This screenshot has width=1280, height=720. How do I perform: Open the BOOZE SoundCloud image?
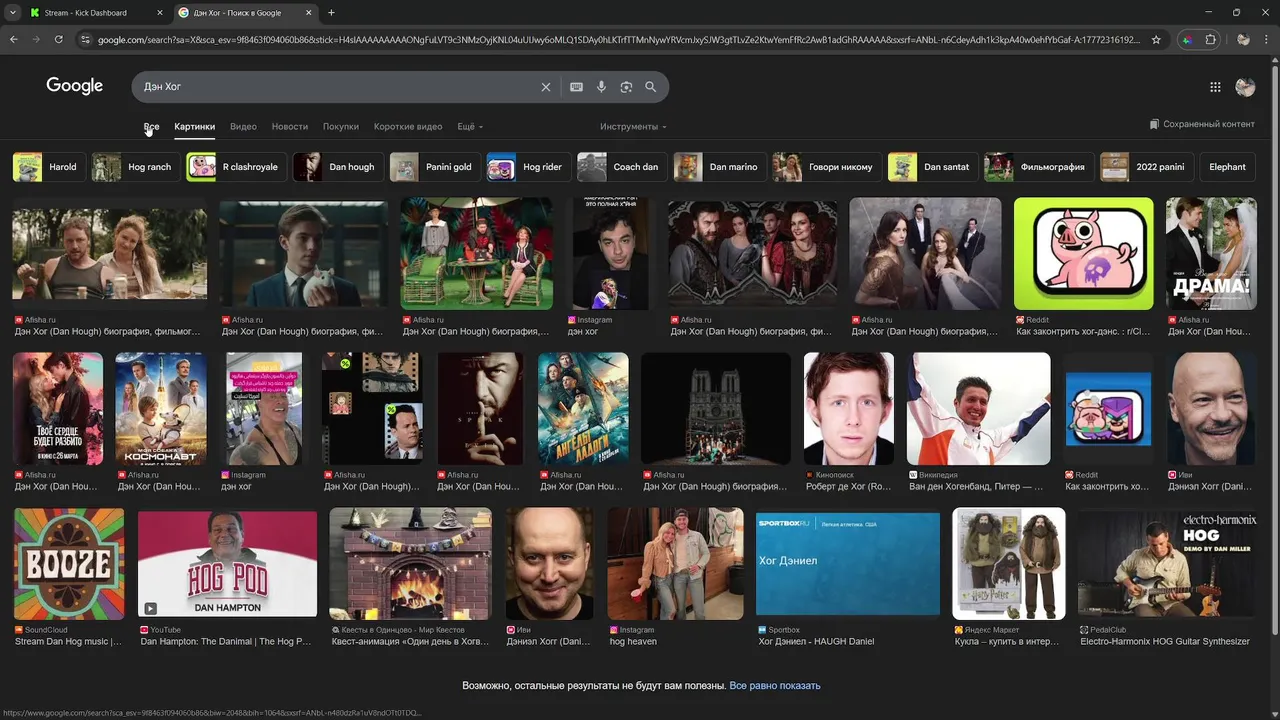click(69, 563)
